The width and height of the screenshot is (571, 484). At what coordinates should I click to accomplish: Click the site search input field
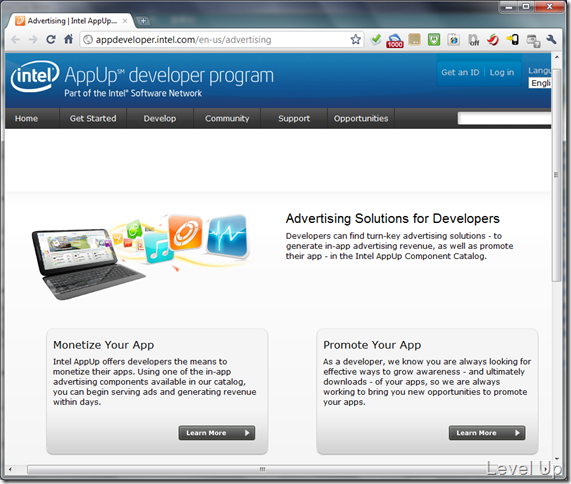(x=504, y=118)
